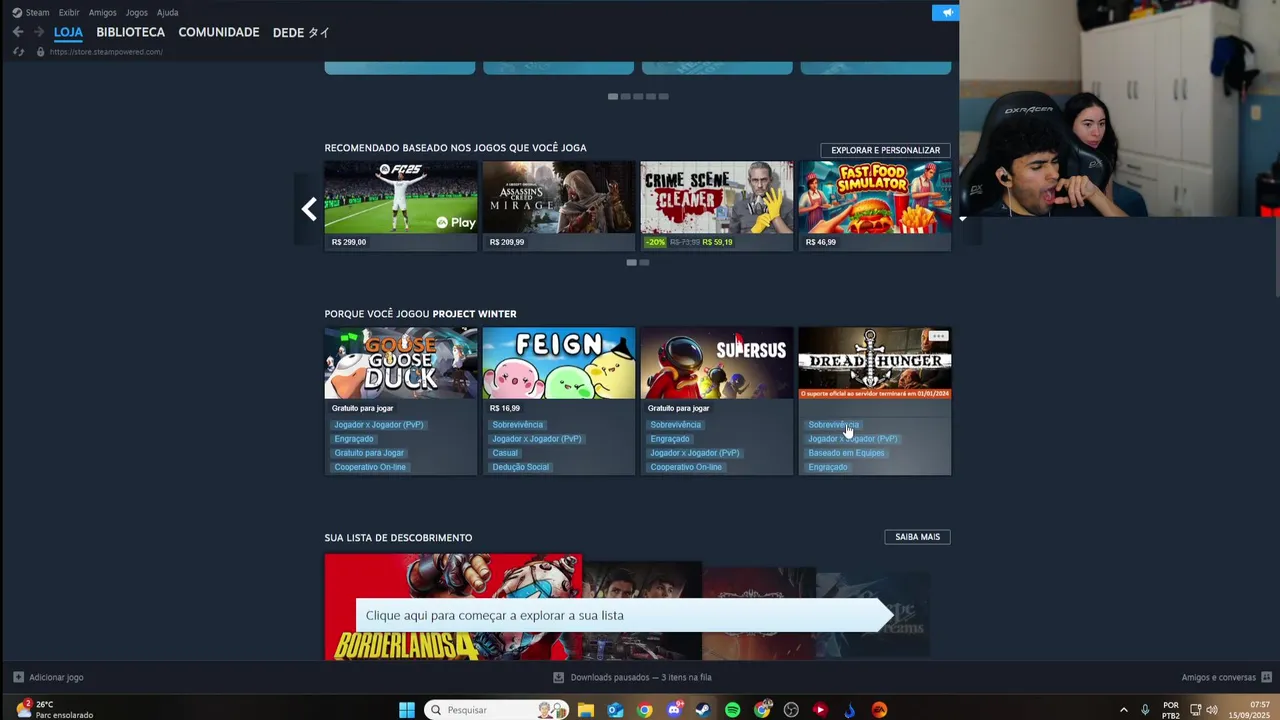Show hidden tray icons chevron
This screenshot has height=720, width=1280.
(x=1123, y=710)
